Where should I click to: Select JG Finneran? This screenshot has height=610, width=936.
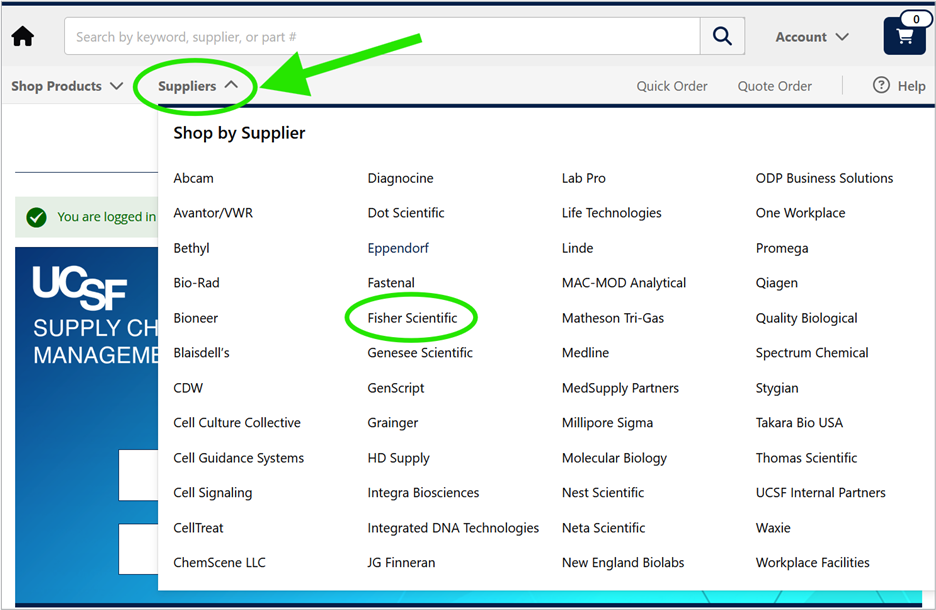[401, 562]
